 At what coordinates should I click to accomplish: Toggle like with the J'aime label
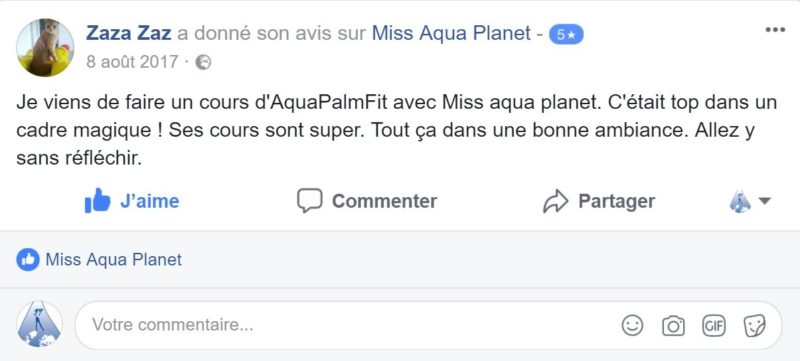[149, 201]
